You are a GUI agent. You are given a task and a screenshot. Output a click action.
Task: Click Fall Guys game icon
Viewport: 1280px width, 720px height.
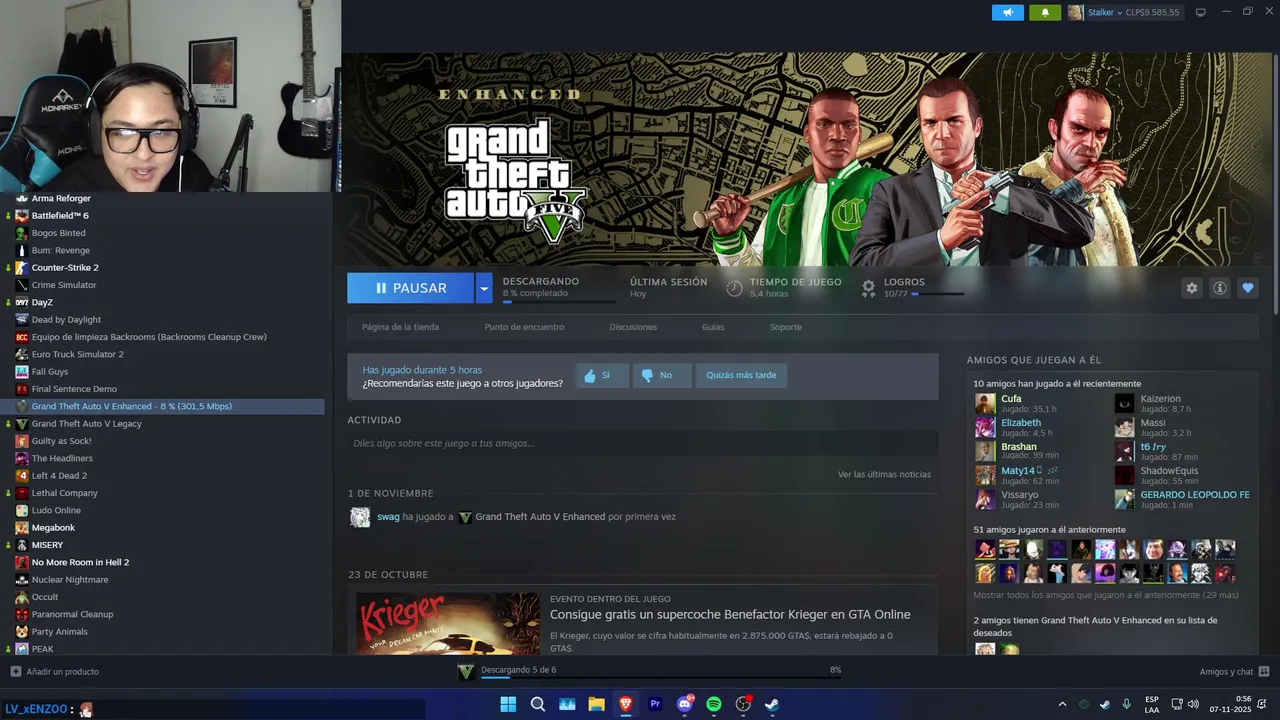click(22, 372)
